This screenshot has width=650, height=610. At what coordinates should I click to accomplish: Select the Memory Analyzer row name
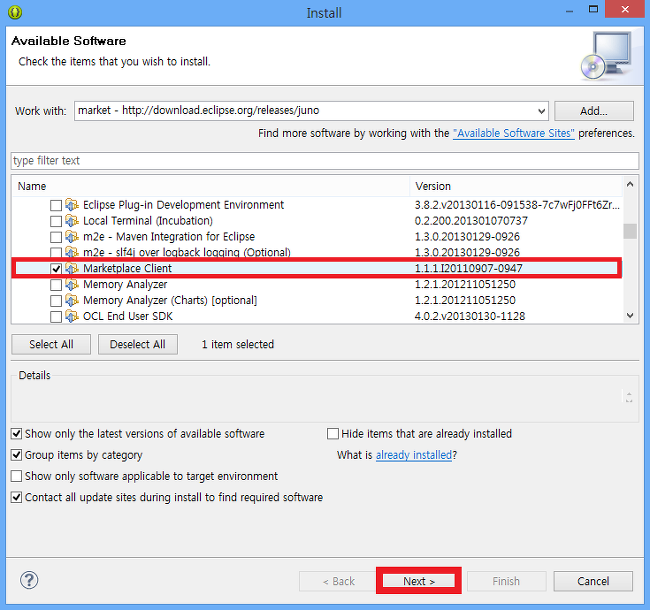tap(125, 284)
